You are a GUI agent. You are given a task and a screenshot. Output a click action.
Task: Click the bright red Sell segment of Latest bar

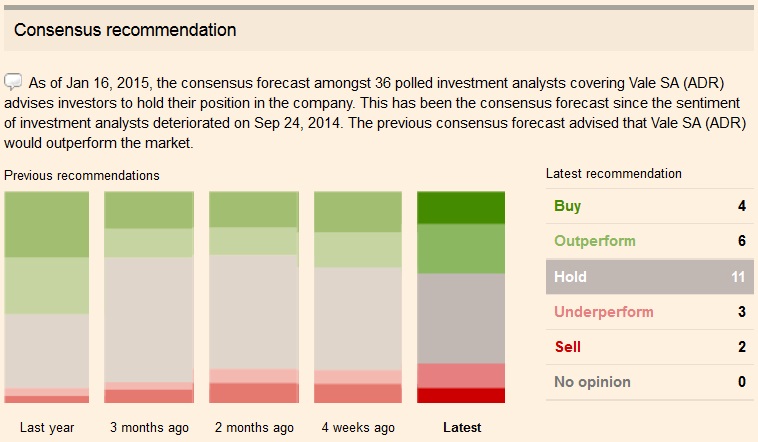(461, 395)
